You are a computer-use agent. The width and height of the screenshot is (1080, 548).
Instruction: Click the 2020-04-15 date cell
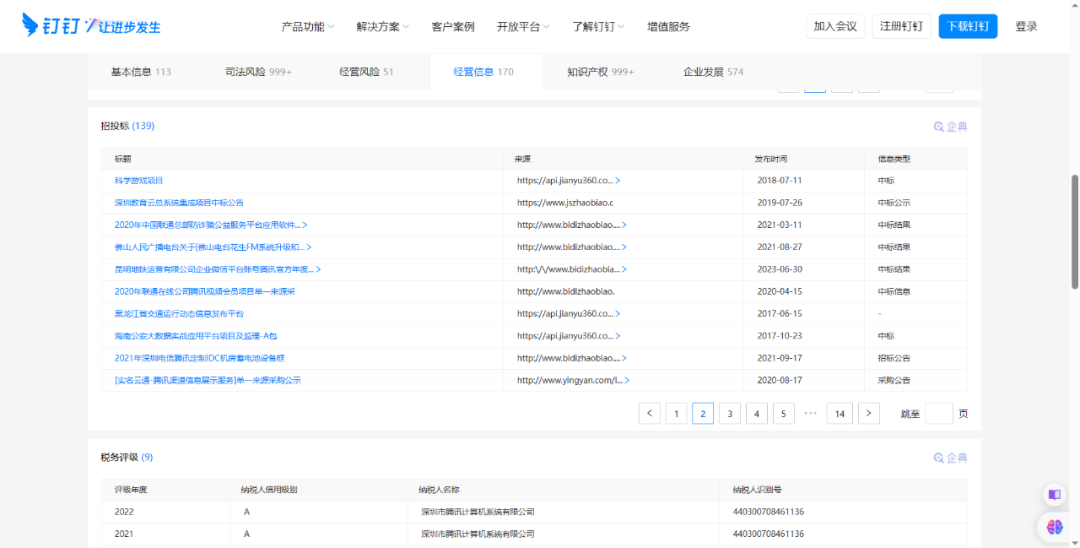780,291
